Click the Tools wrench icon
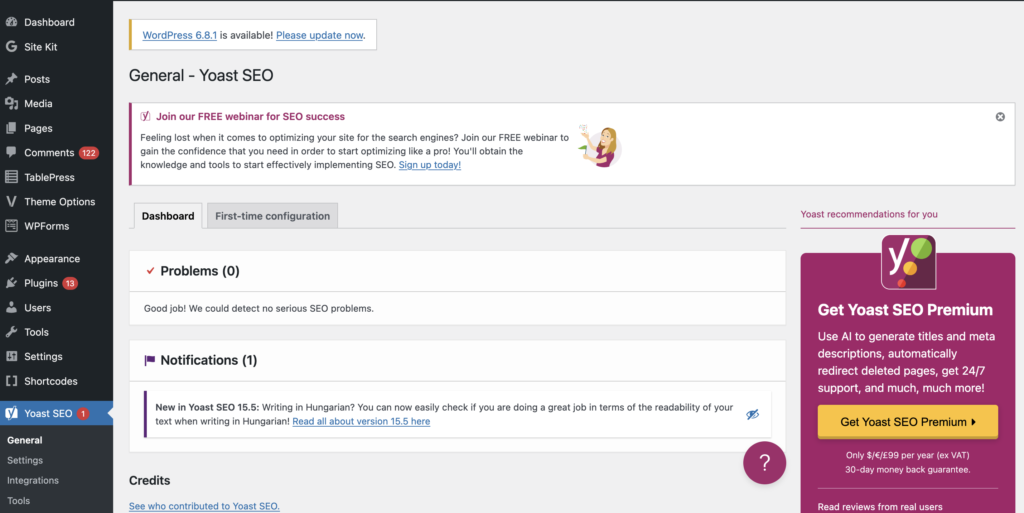The width and height of the screenshot is (1024, 513). pos(11,332)
